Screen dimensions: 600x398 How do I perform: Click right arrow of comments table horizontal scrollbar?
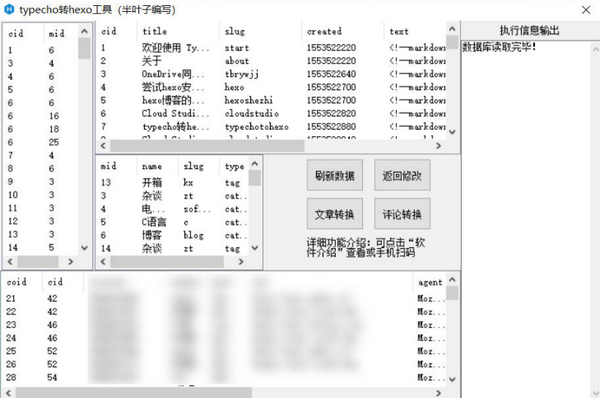pos(439,393)
